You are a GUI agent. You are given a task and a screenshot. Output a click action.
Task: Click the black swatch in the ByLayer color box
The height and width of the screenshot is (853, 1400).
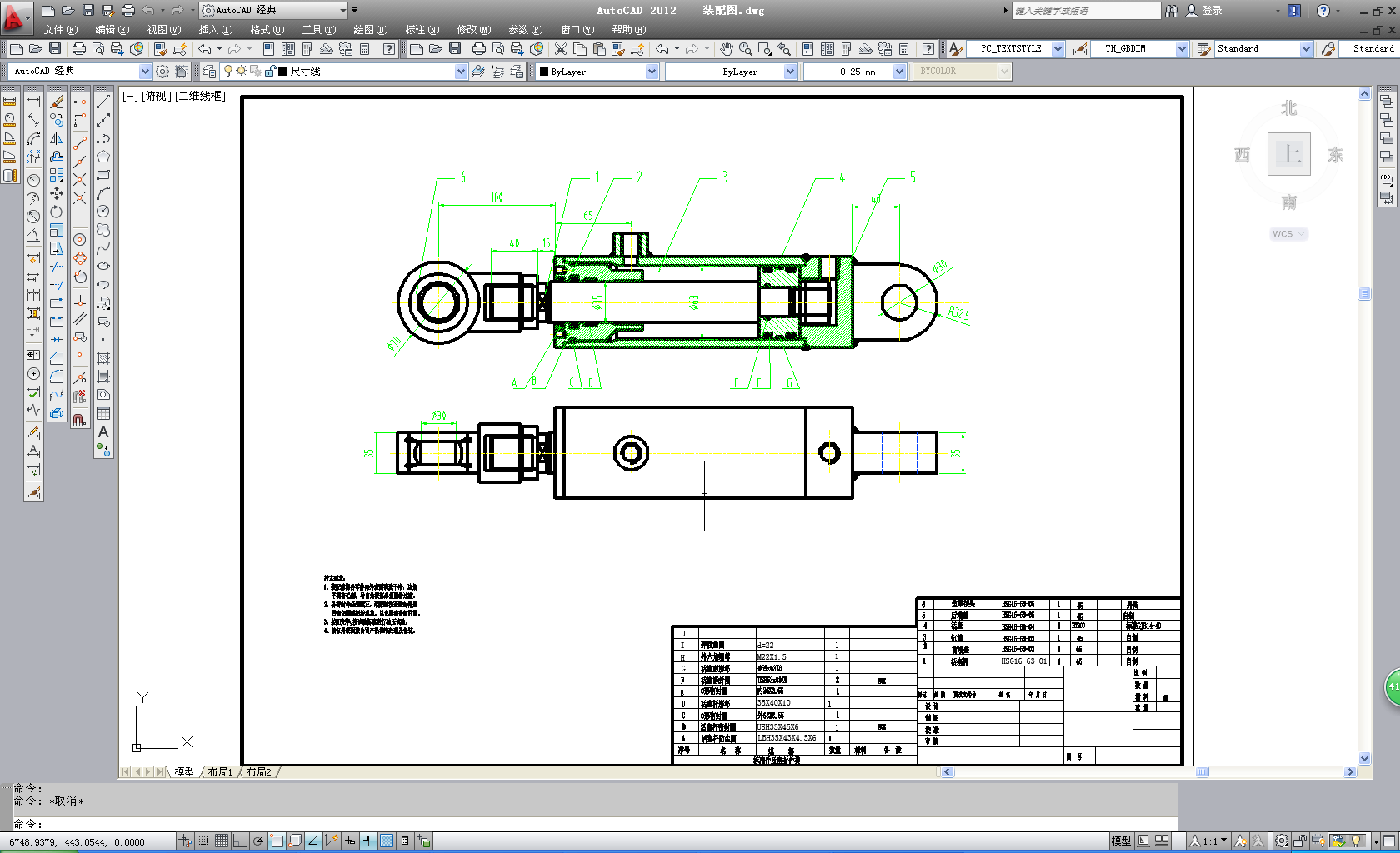[x=544, y=72]
